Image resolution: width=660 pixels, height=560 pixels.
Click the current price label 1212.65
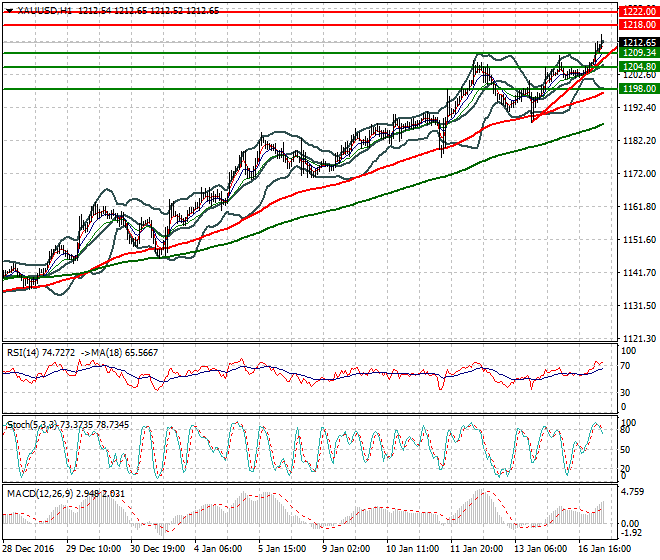click(639, 43)
